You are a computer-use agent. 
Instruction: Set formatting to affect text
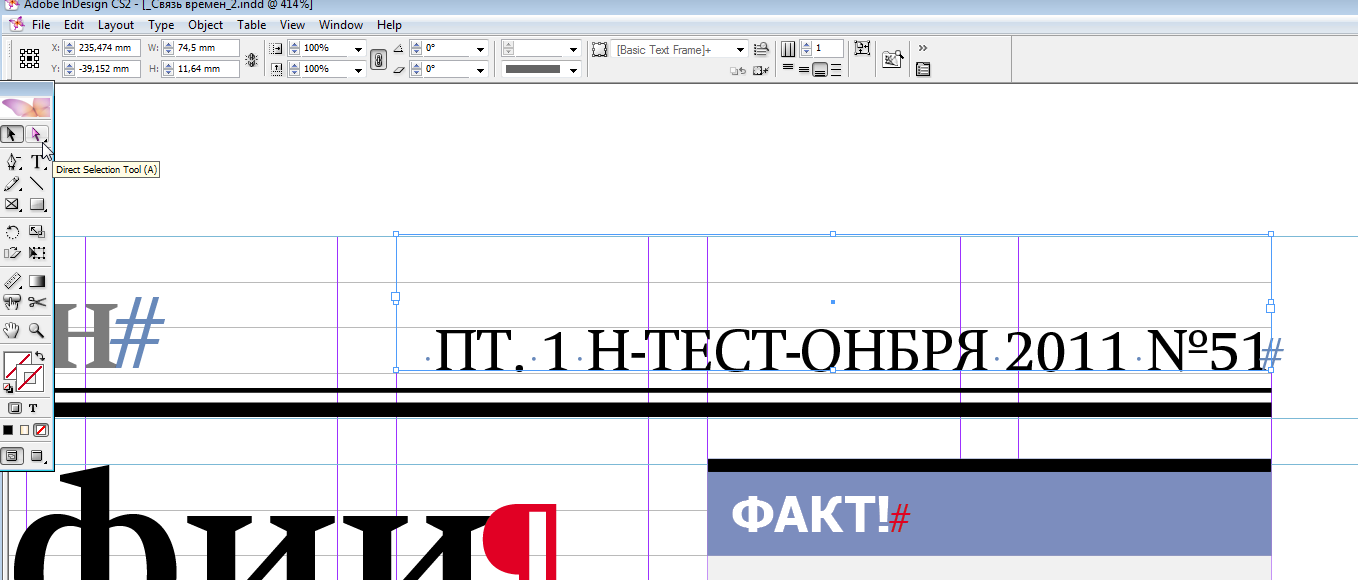tap(33, 408)
